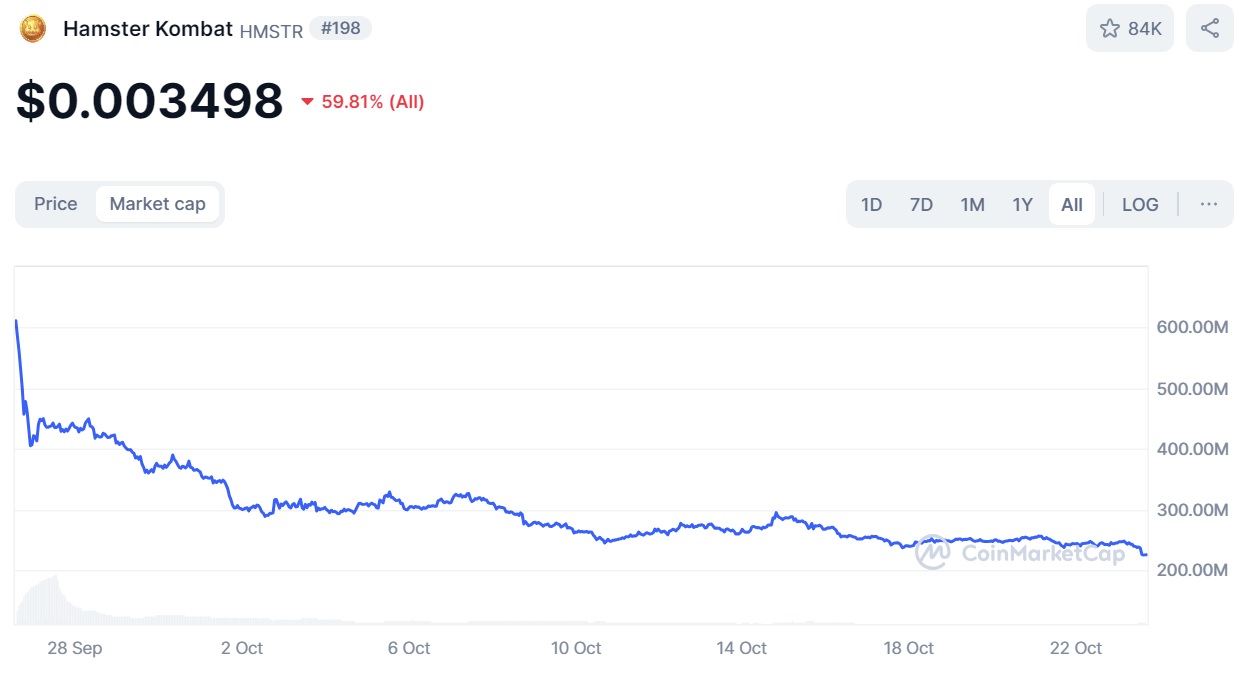Viewport: 1251px width, 691px height.
Task: Click the 600.00M axis label
Action: click(x=1192, y=327)
